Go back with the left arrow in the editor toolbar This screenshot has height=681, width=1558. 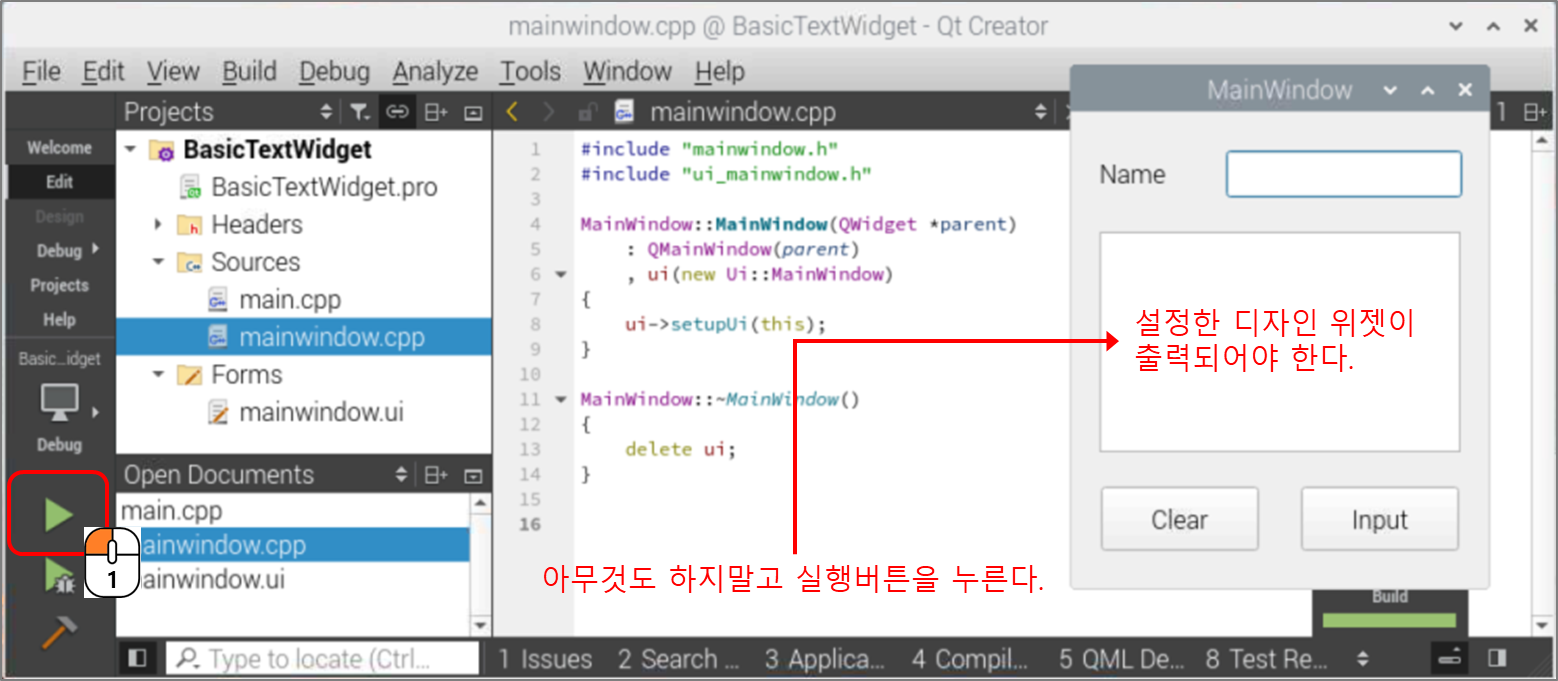512,112
